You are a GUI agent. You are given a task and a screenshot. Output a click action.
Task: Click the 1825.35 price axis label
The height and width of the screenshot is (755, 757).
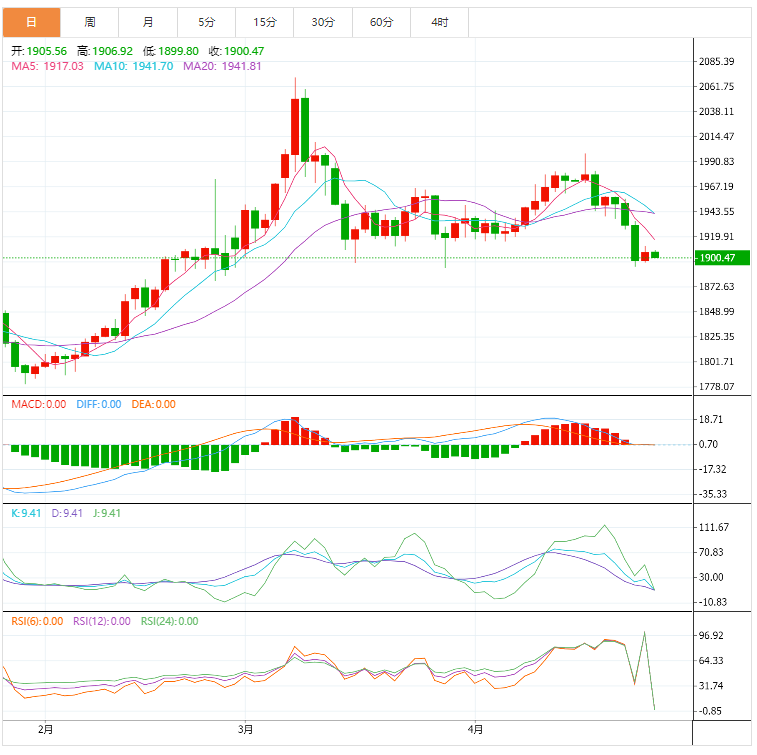point(716,336)
